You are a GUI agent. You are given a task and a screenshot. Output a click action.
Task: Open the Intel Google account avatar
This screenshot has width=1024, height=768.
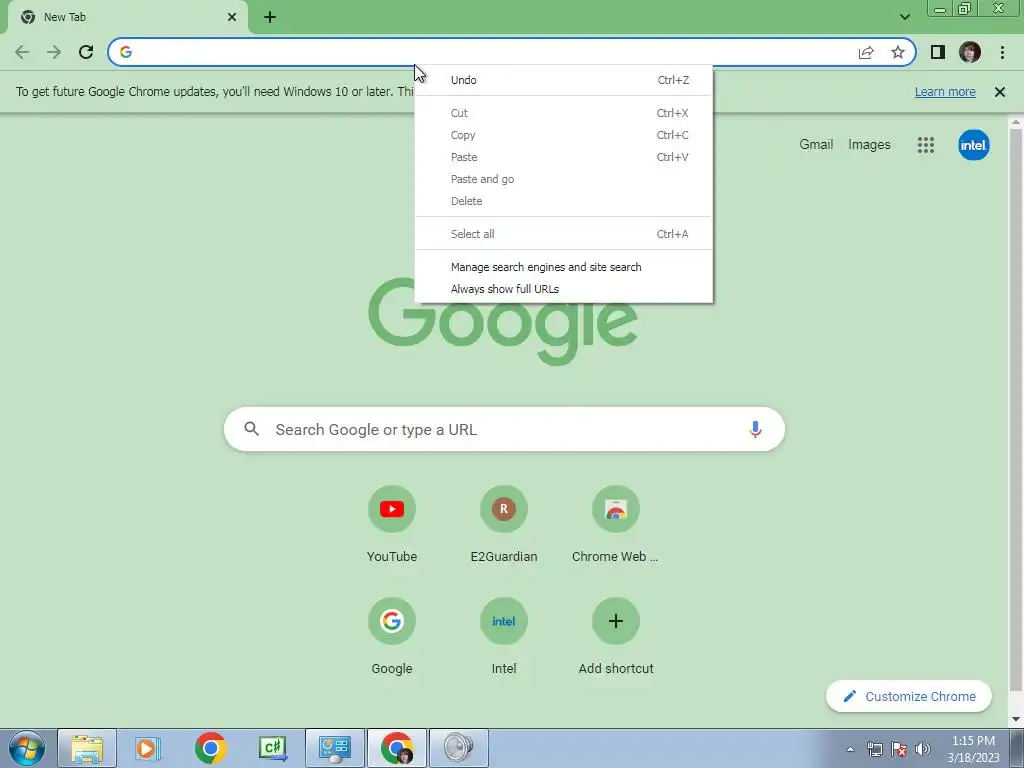974,145
